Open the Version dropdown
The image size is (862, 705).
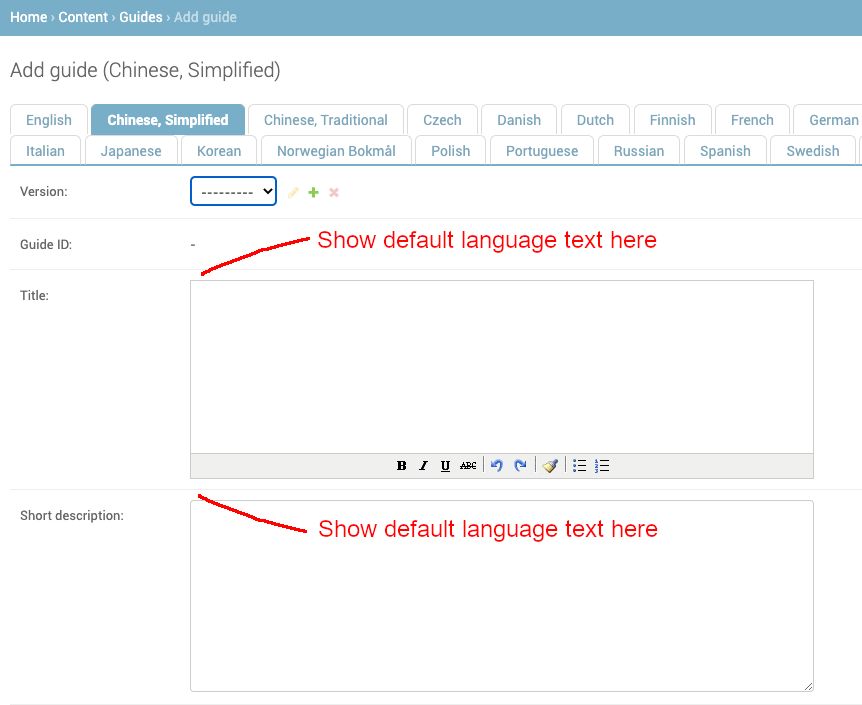pos(233,191)
